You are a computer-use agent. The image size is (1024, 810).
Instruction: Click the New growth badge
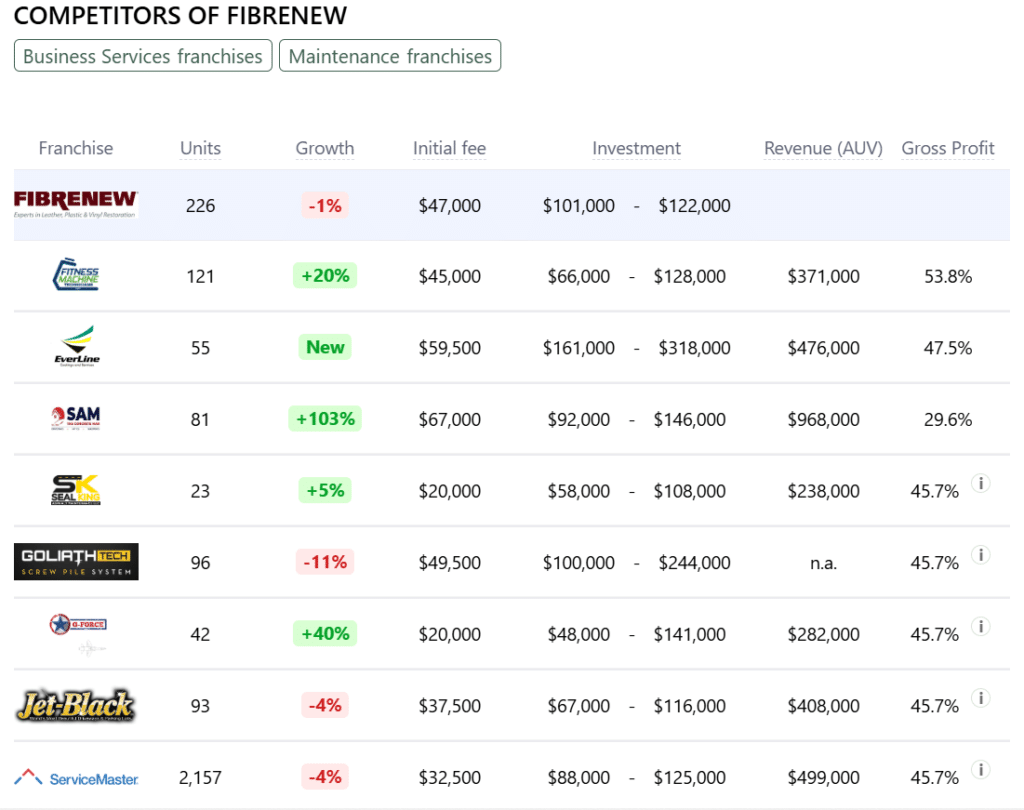pyautogui.click(x=325, y=347)
